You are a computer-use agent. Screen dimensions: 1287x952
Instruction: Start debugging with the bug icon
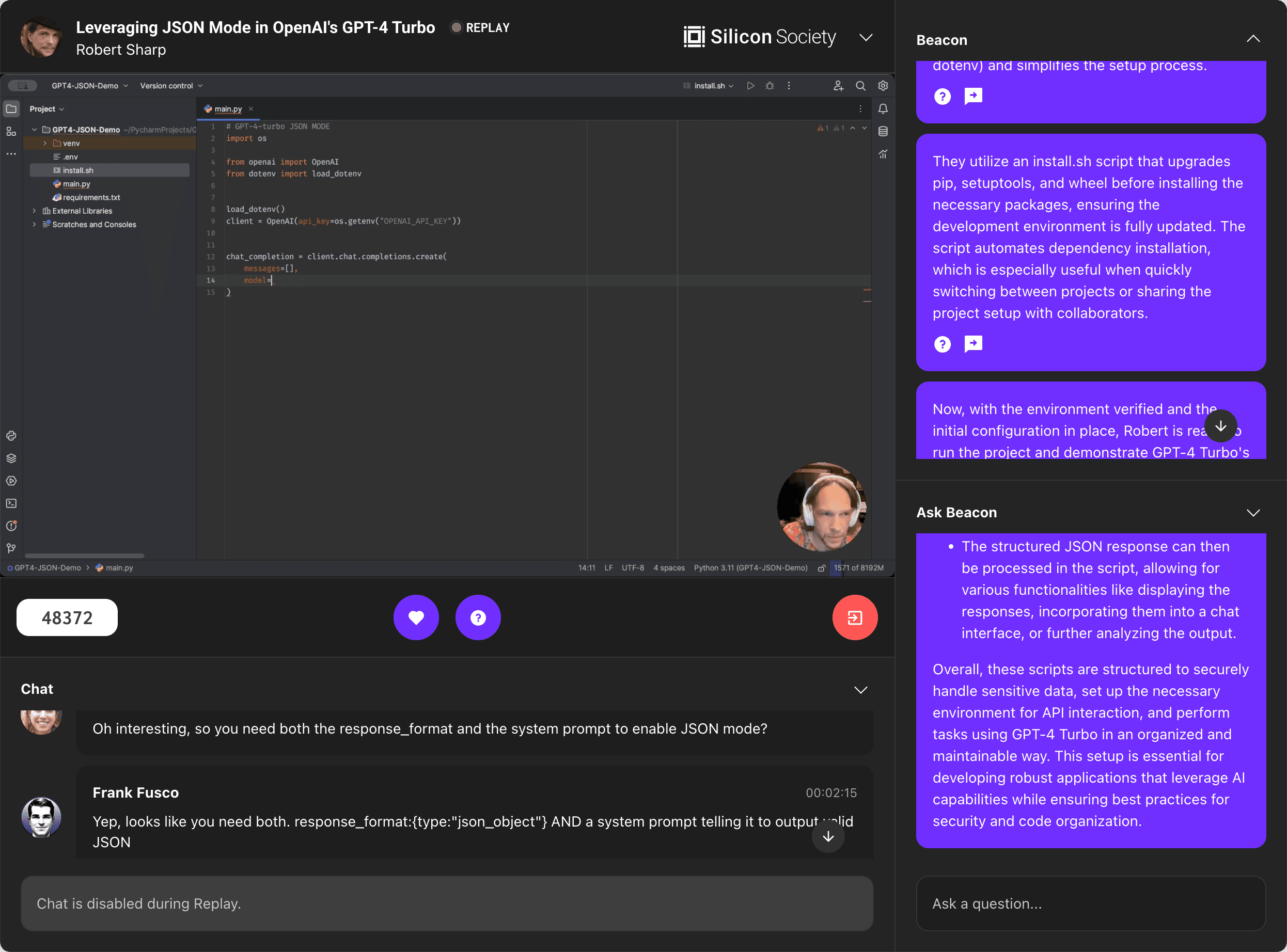tap(770, 85)
